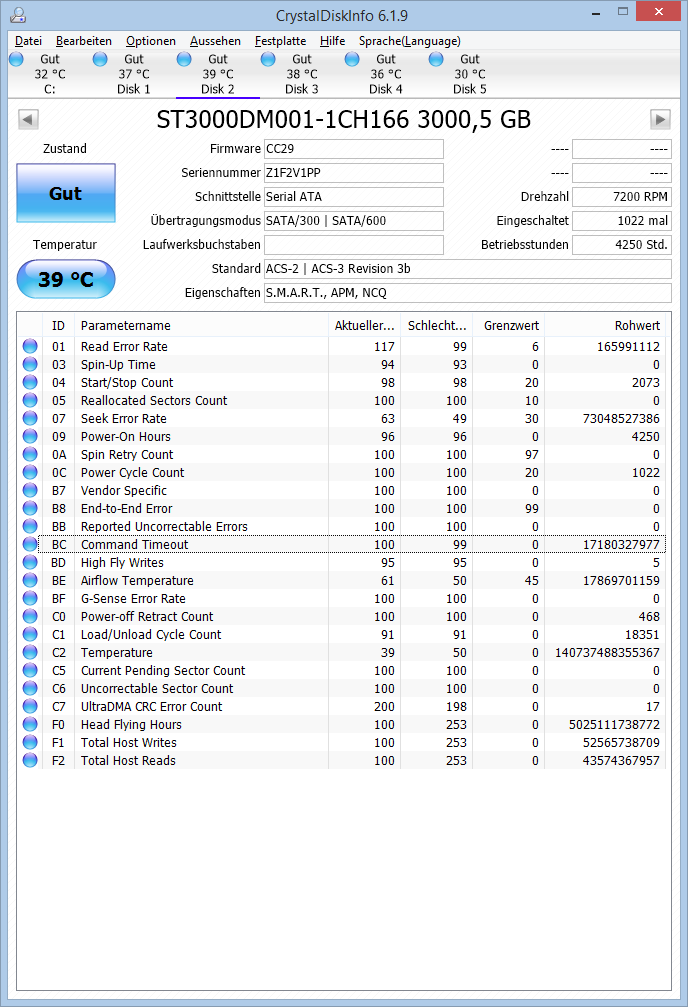Viewport: 688px width, 1007px height.
Task: Click the Drehzahl value 7200 RPM
Action: [622, 197]
